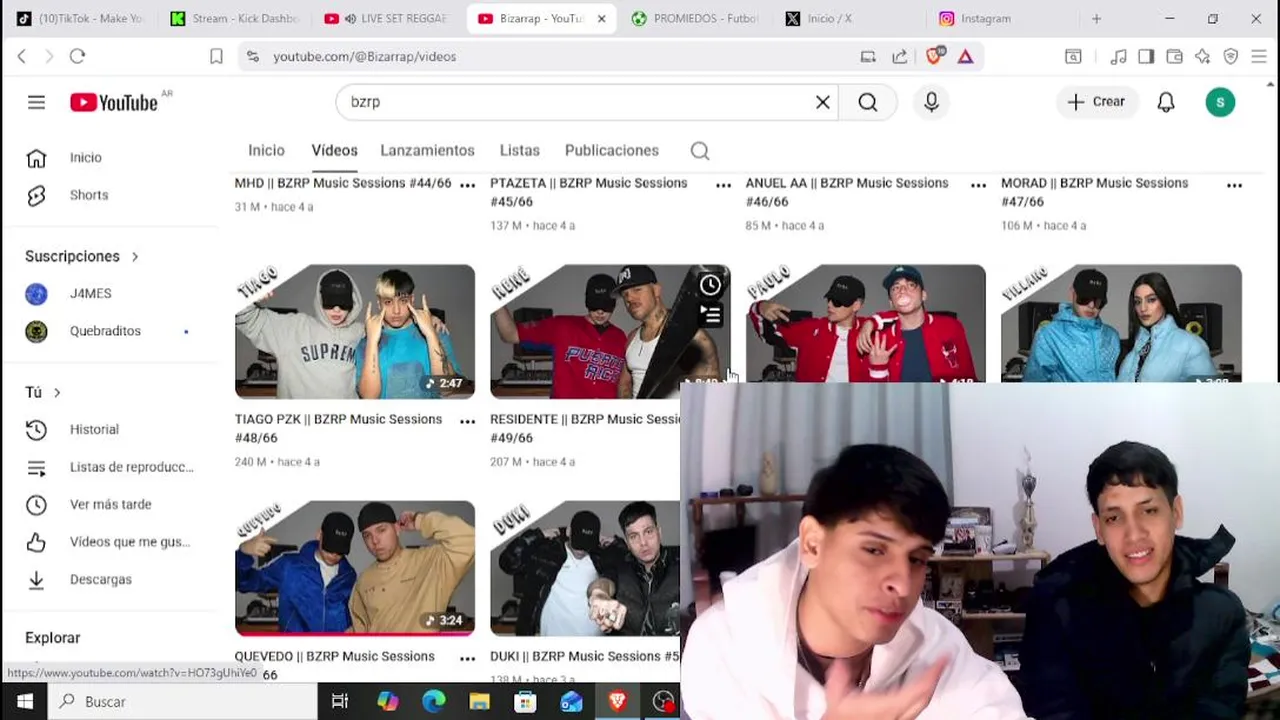The height and width of the screenshot is (720, 1280).
Task: Open Microsoft Edge from the taskbar
Action: point(433,702)
